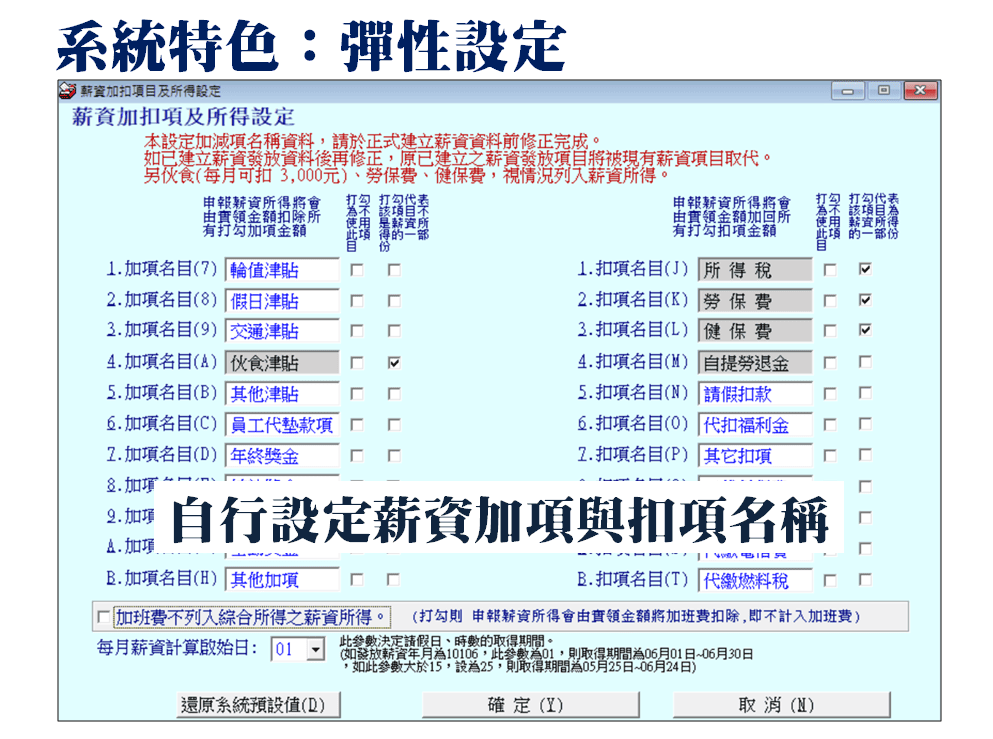Tick 'not used' checkbox for 年終獎金
Screen dimensions: 993x739
click(357, 456)
